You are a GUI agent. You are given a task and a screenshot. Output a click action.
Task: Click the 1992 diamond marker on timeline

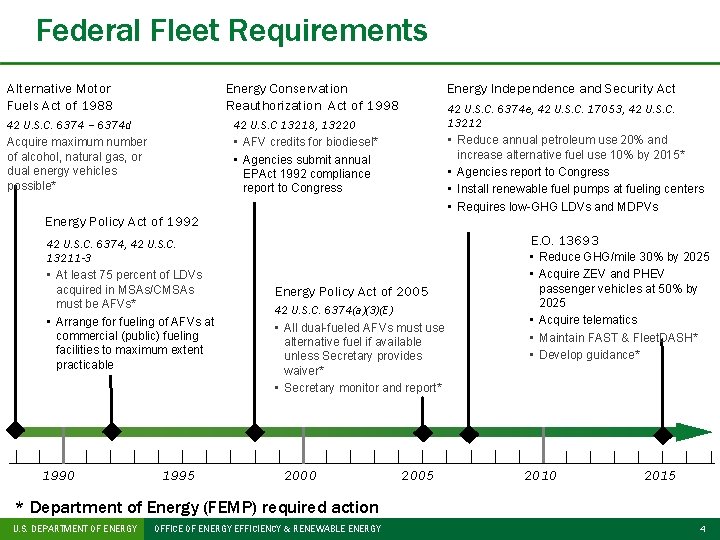click(112, 432)
